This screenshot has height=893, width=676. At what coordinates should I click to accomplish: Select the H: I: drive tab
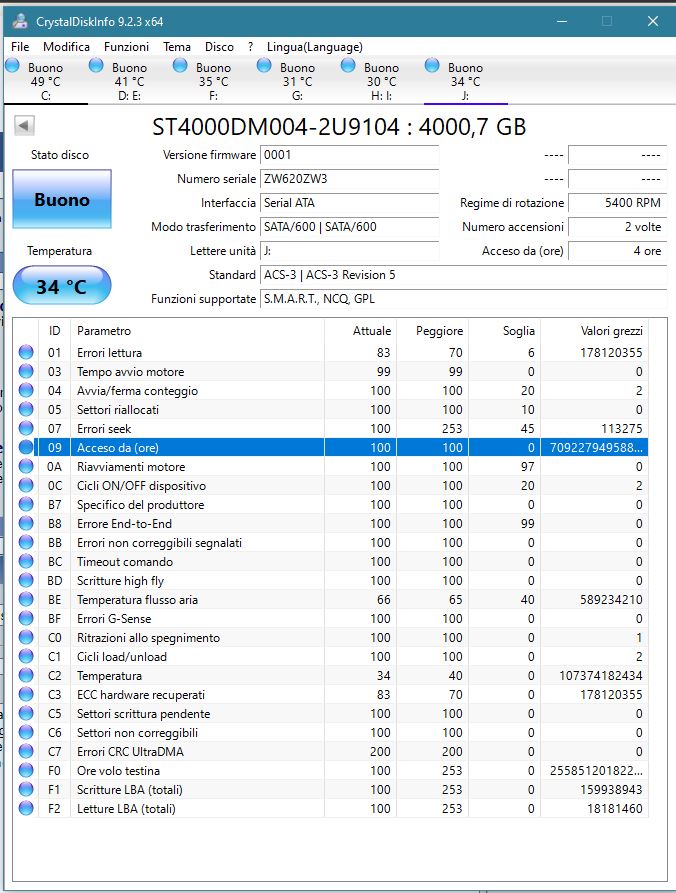click(x=381, y=81)
